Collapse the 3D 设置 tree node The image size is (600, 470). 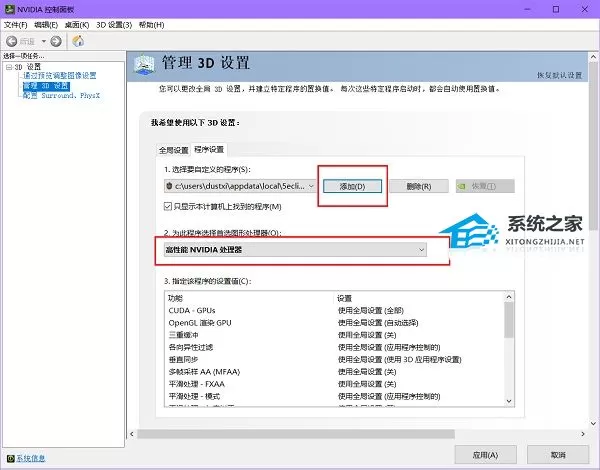(9, 67)
